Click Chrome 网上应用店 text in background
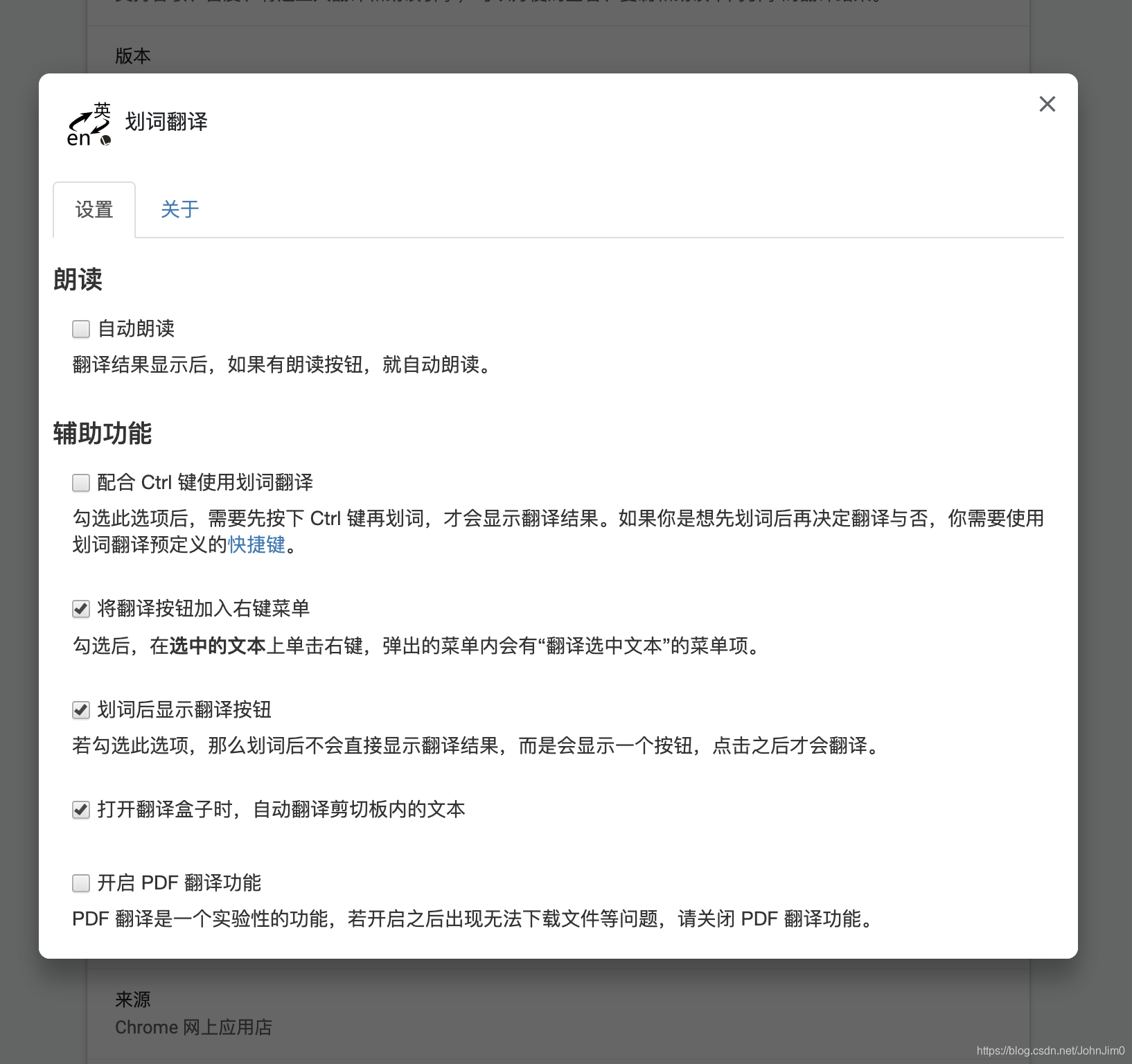 (193, 1027)
